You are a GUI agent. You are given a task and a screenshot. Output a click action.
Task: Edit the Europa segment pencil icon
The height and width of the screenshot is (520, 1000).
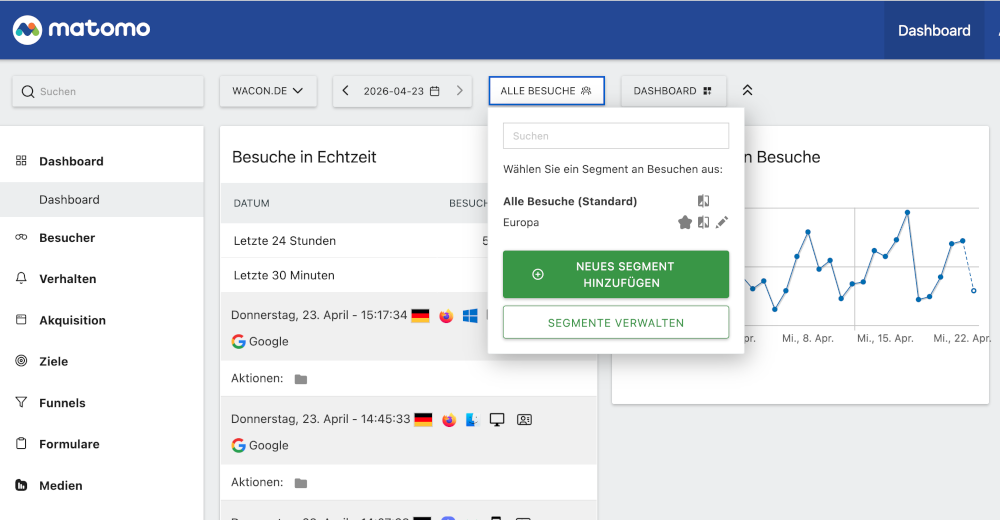(x=721, y=222)
